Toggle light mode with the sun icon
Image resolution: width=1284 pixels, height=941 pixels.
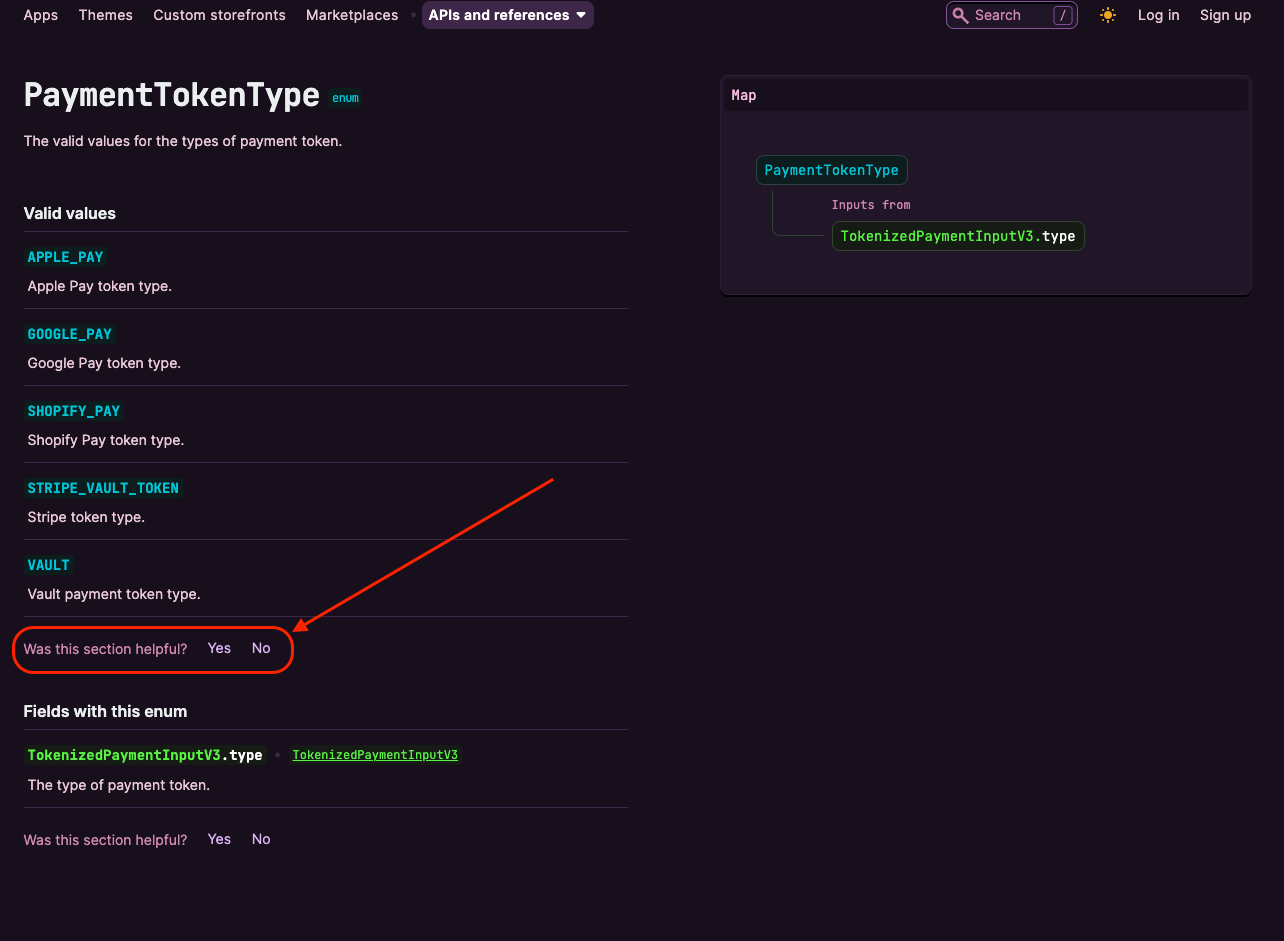coord(1108,15)
